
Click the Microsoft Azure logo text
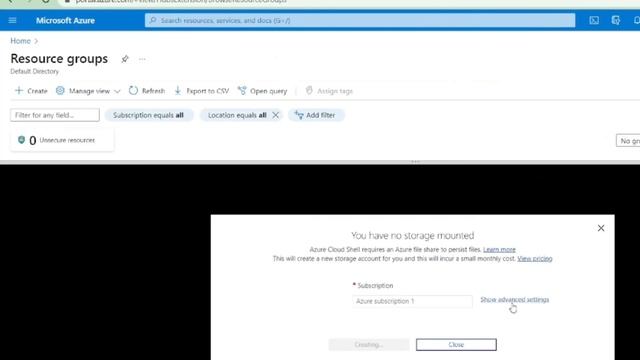coord(65,20)
